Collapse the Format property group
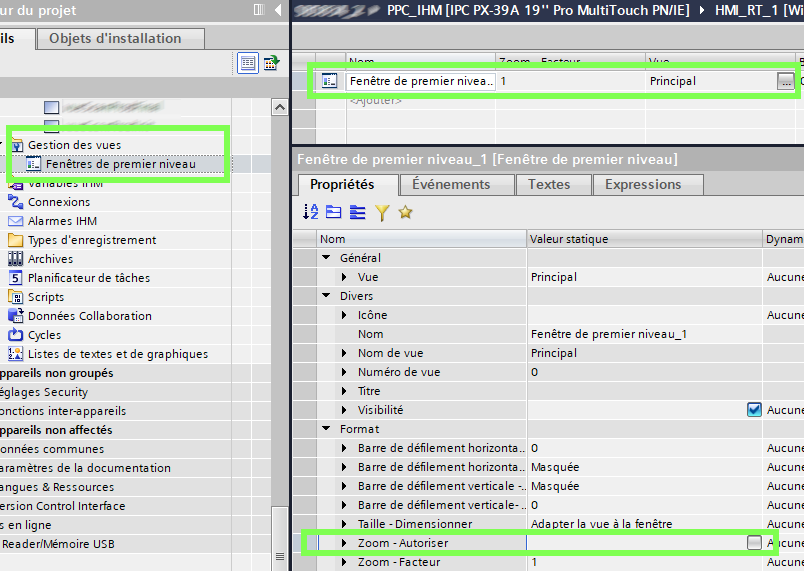 [327, 429]
